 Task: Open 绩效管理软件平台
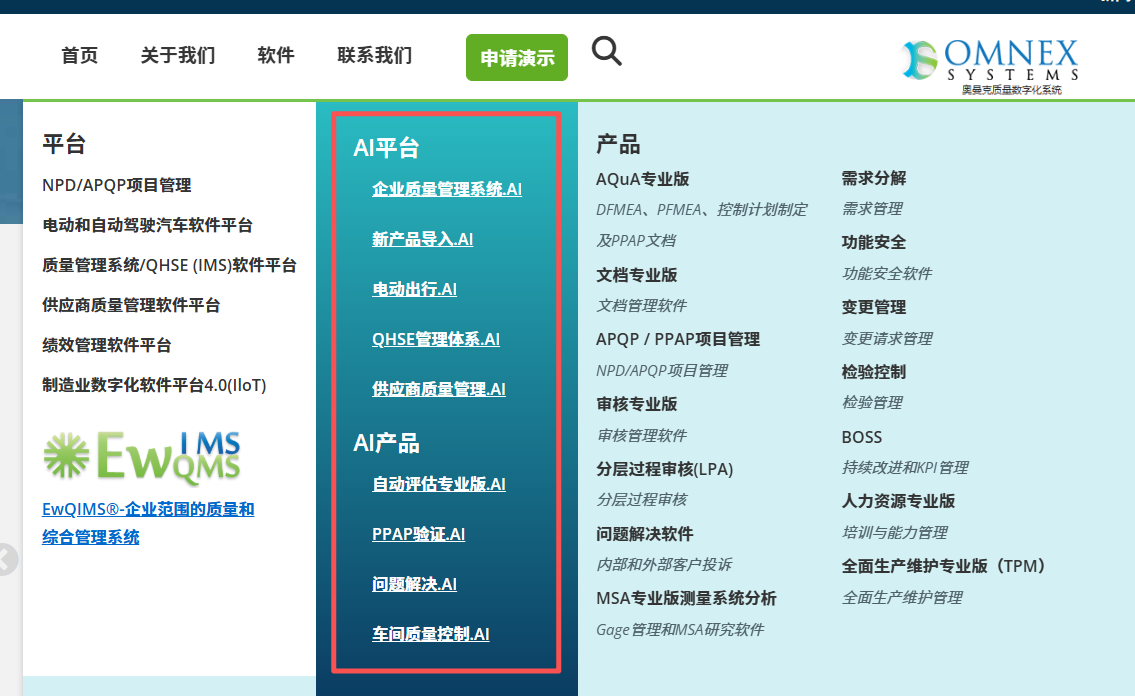pyautogui.click(x=106, y=345)
